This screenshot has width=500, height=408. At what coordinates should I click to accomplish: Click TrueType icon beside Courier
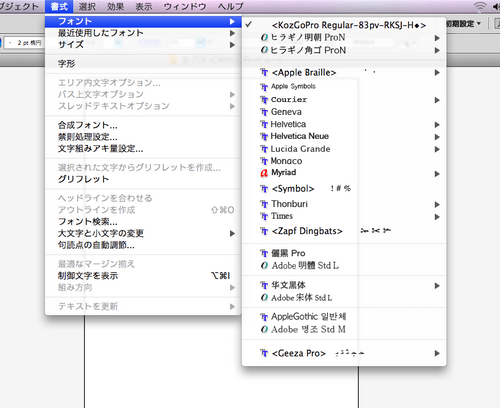(x=264, y=100)
